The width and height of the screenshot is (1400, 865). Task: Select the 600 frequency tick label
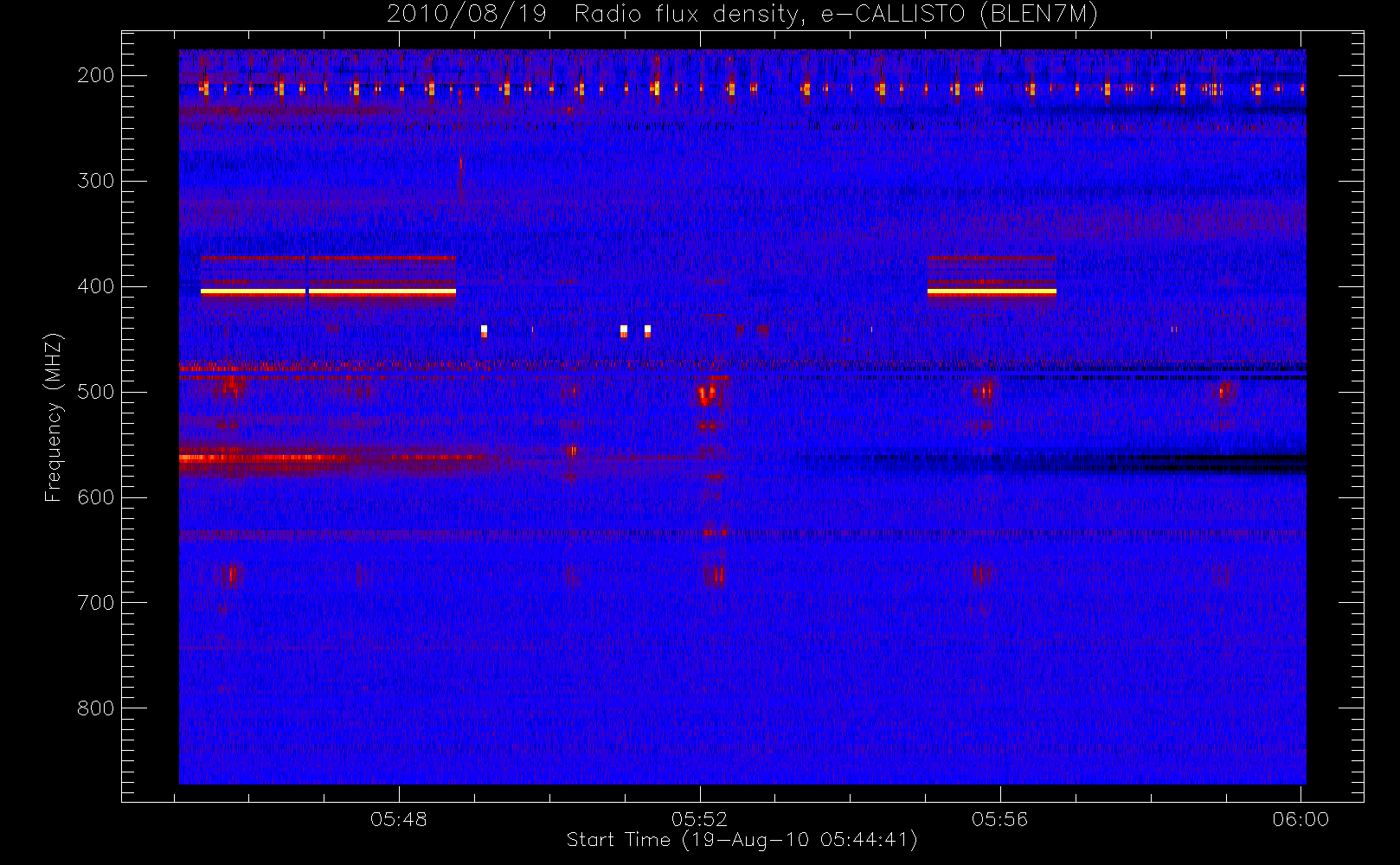coord(95,497)
